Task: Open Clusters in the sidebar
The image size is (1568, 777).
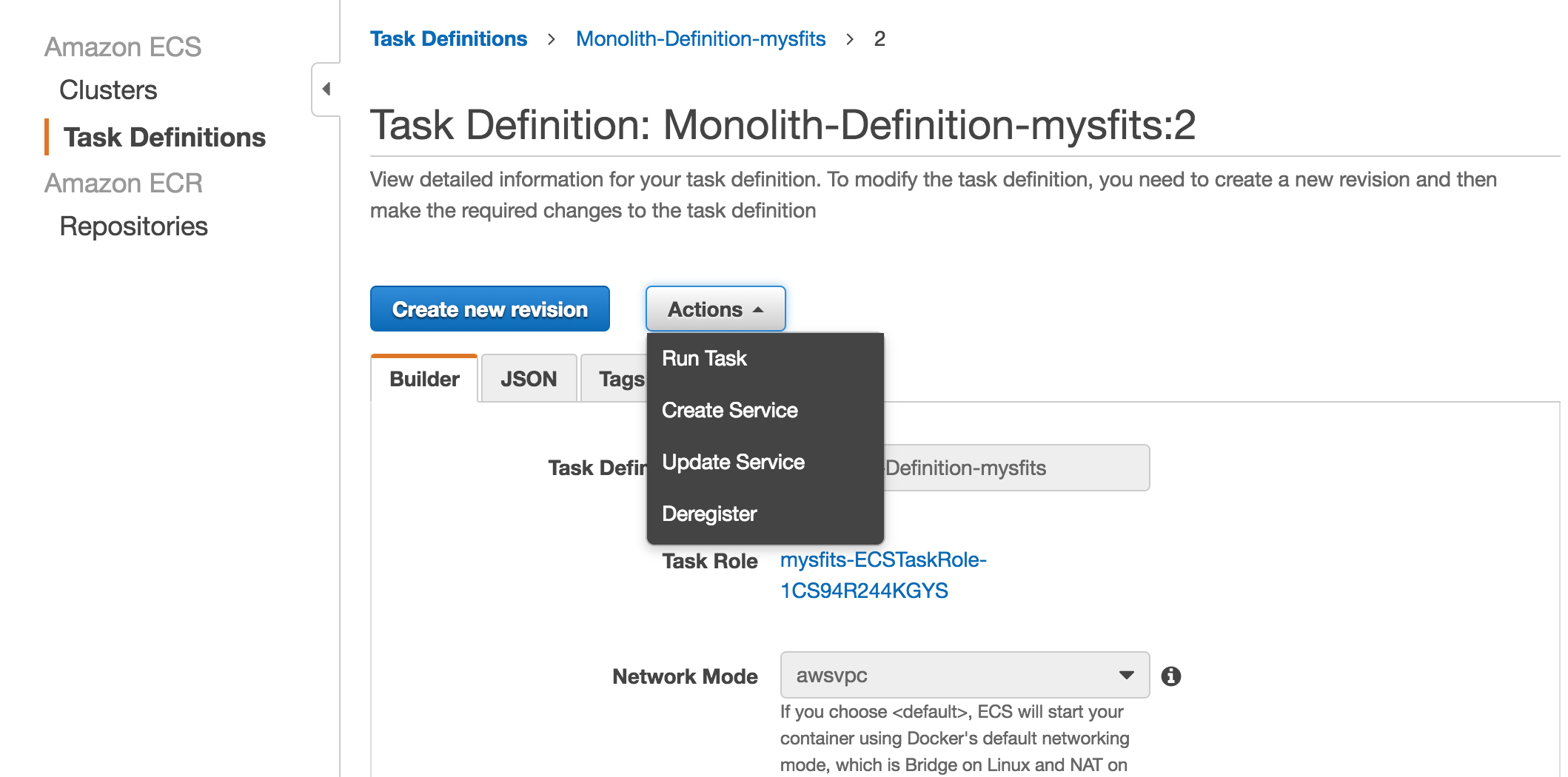Action: (108, 90)
